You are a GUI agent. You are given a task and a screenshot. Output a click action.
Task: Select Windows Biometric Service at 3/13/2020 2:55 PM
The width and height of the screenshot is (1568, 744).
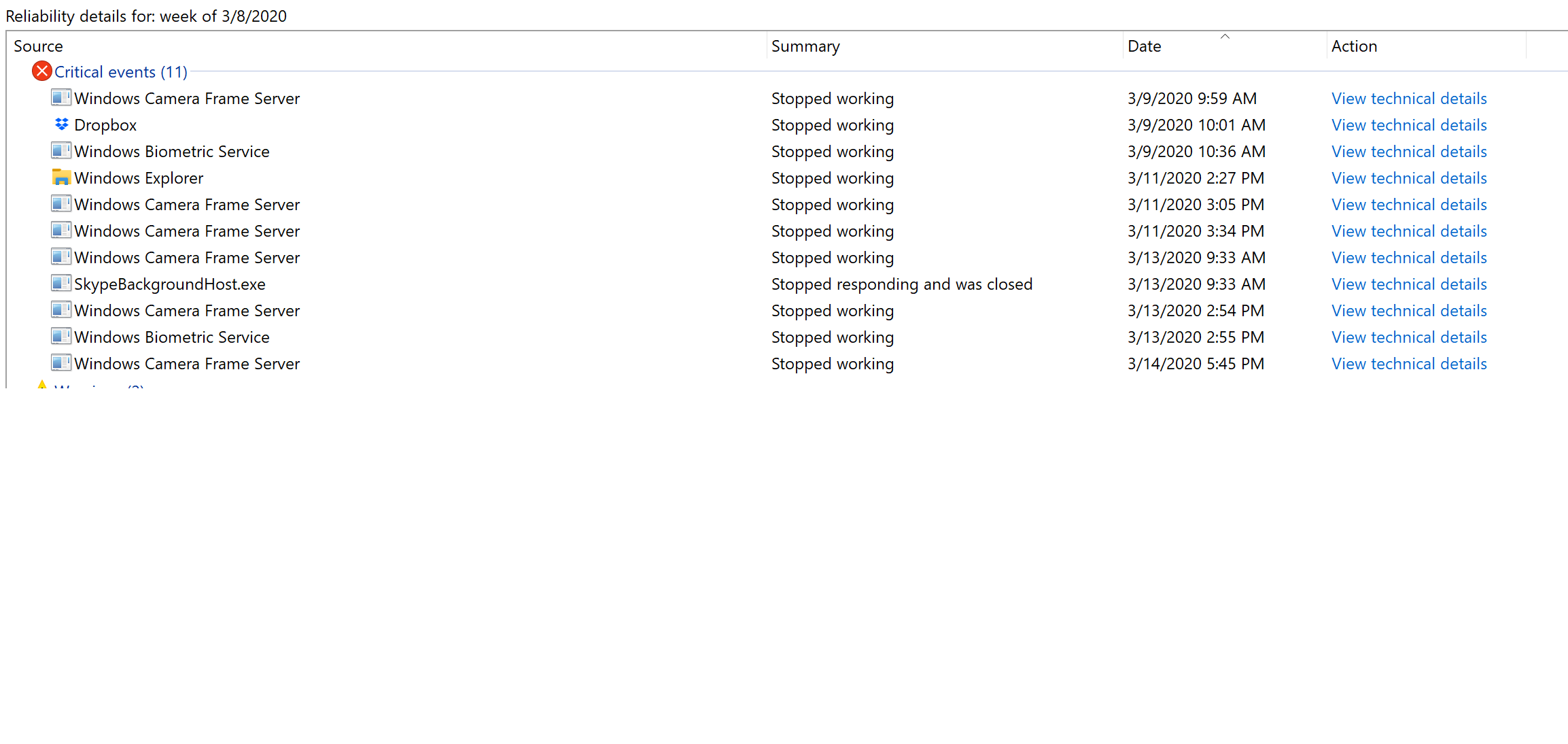click(172, 337)
